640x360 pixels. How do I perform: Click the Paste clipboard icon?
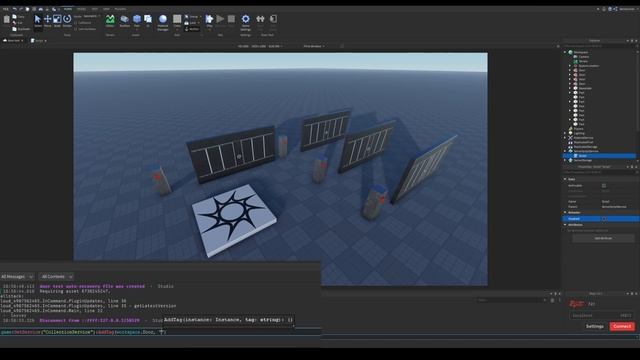point(7,19)
